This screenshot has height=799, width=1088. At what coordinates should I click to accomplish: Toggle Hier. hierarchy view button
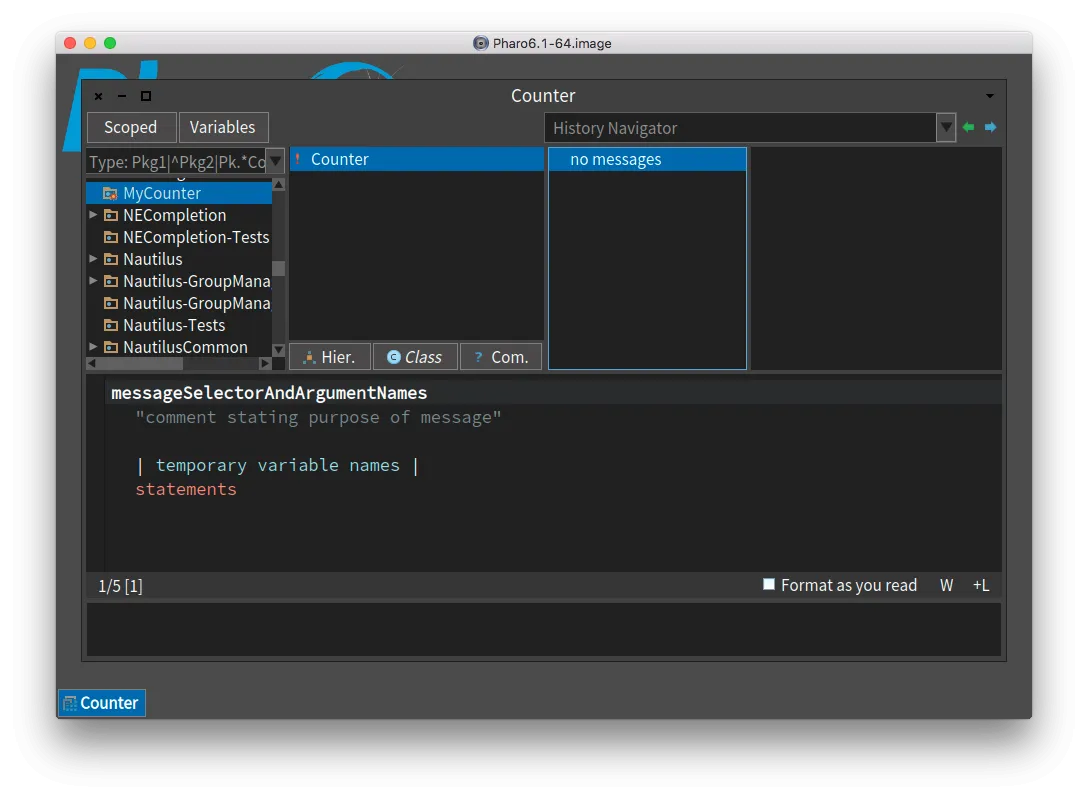click(x=330, y=356)
